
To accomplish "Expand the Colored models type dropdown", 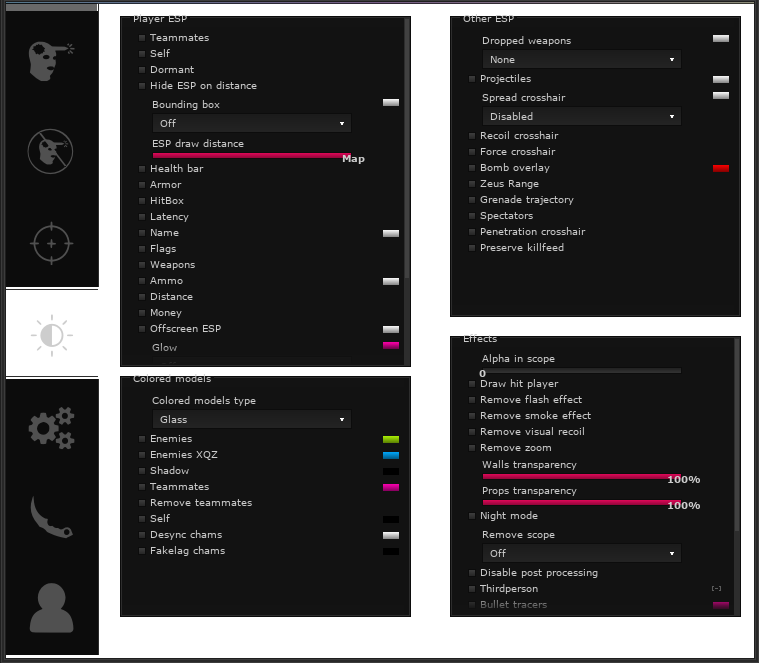I will 251,420.
